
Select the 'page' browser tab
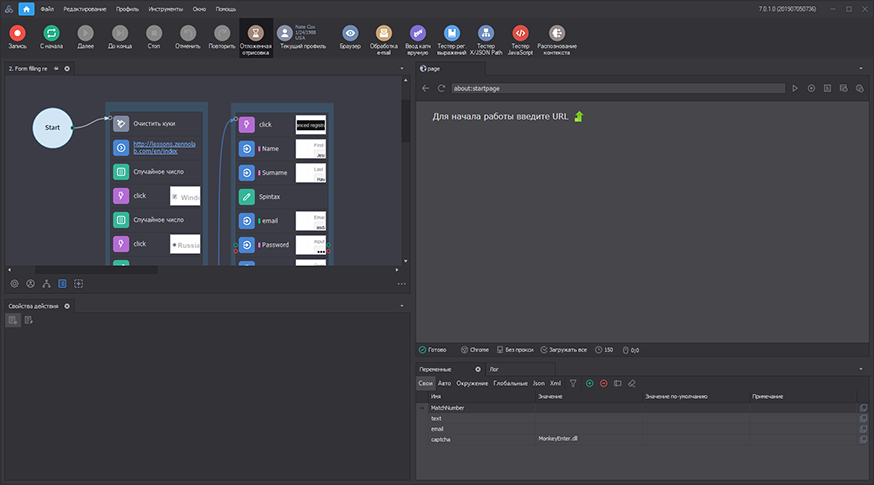click(434, 69)
